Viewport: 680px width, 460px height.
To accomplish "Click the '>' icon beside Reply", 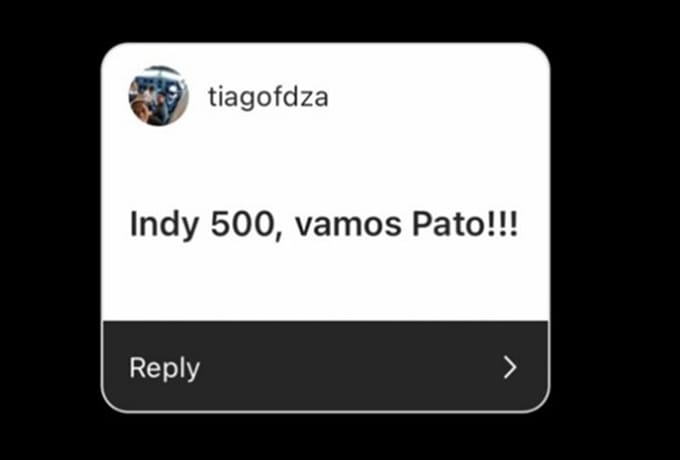I will 510,368.
